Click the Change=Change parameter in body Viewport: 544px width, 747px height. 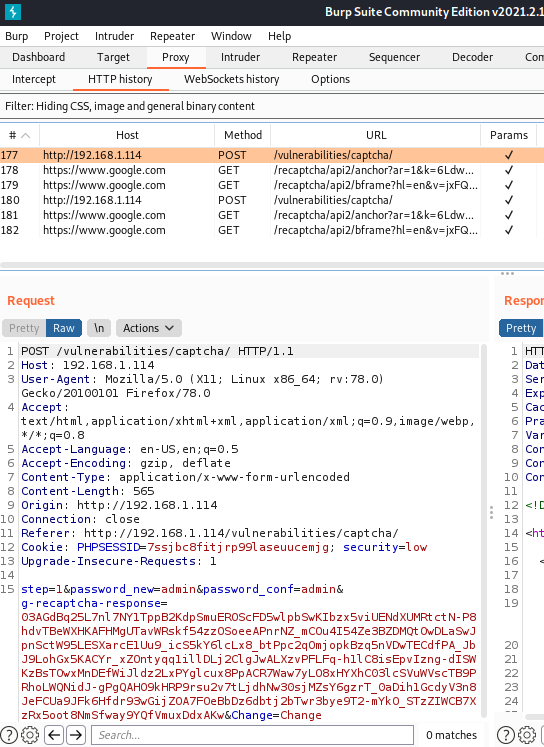point(276,716)
